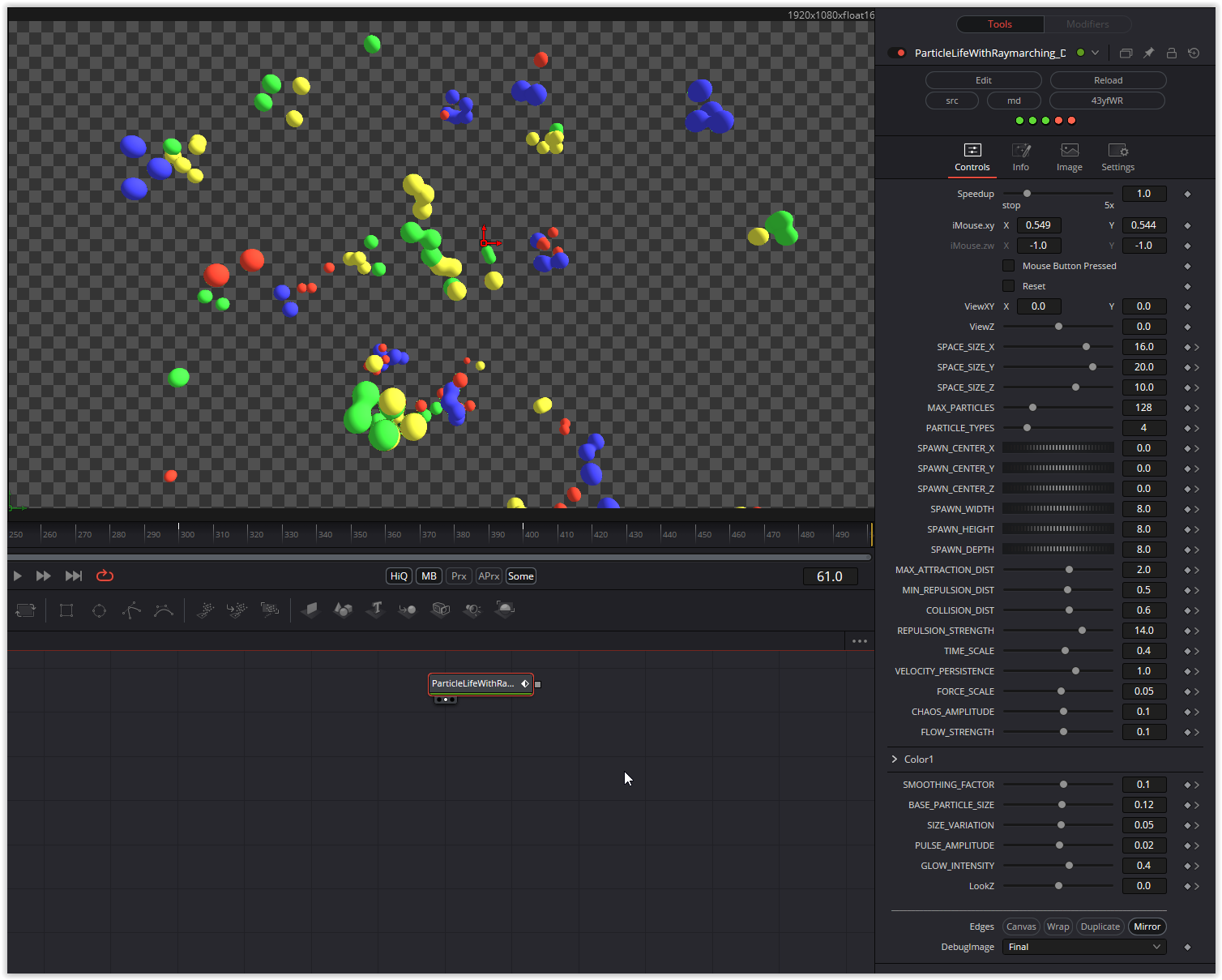Open the Settings tab
The height and width of the screenshot is (980, 1222).
pos(1118,157)
